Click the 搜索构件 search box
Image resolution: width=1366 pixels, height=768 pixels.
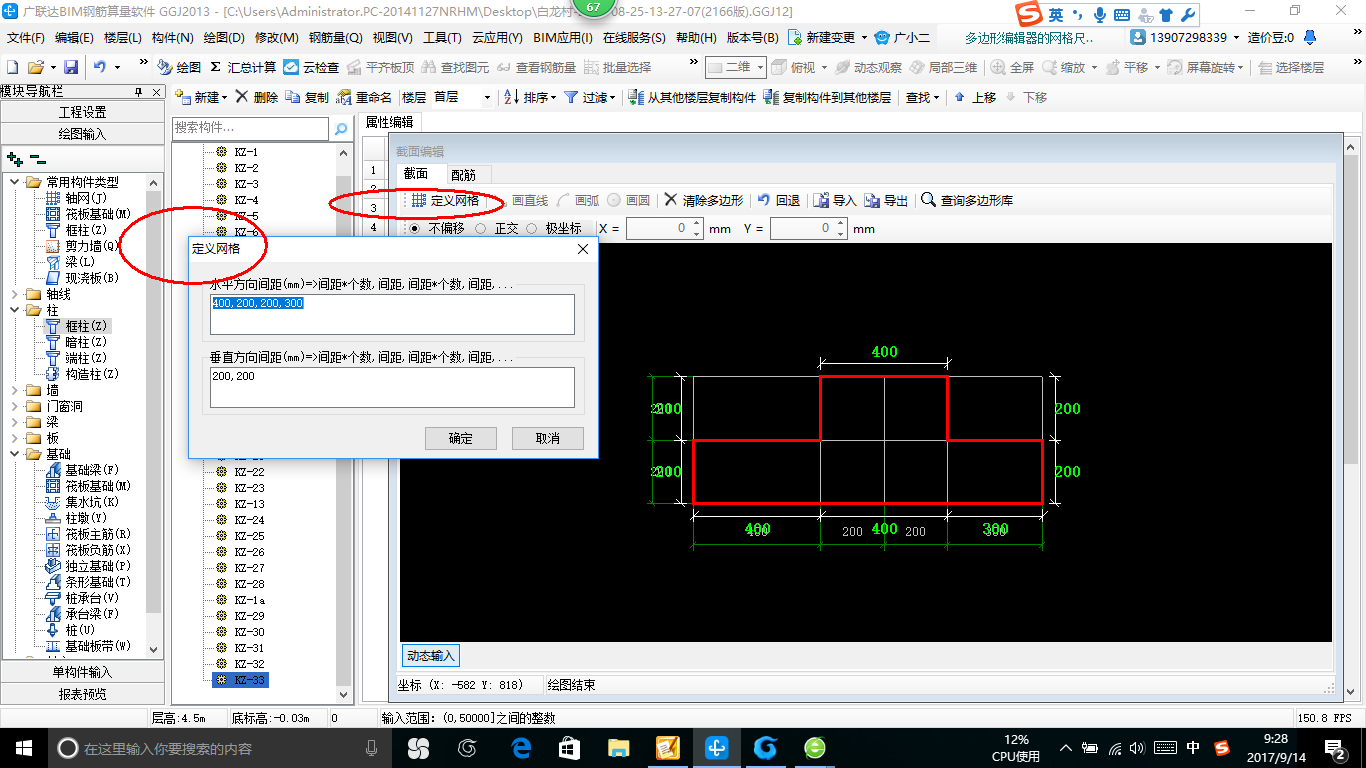(250, 128)
